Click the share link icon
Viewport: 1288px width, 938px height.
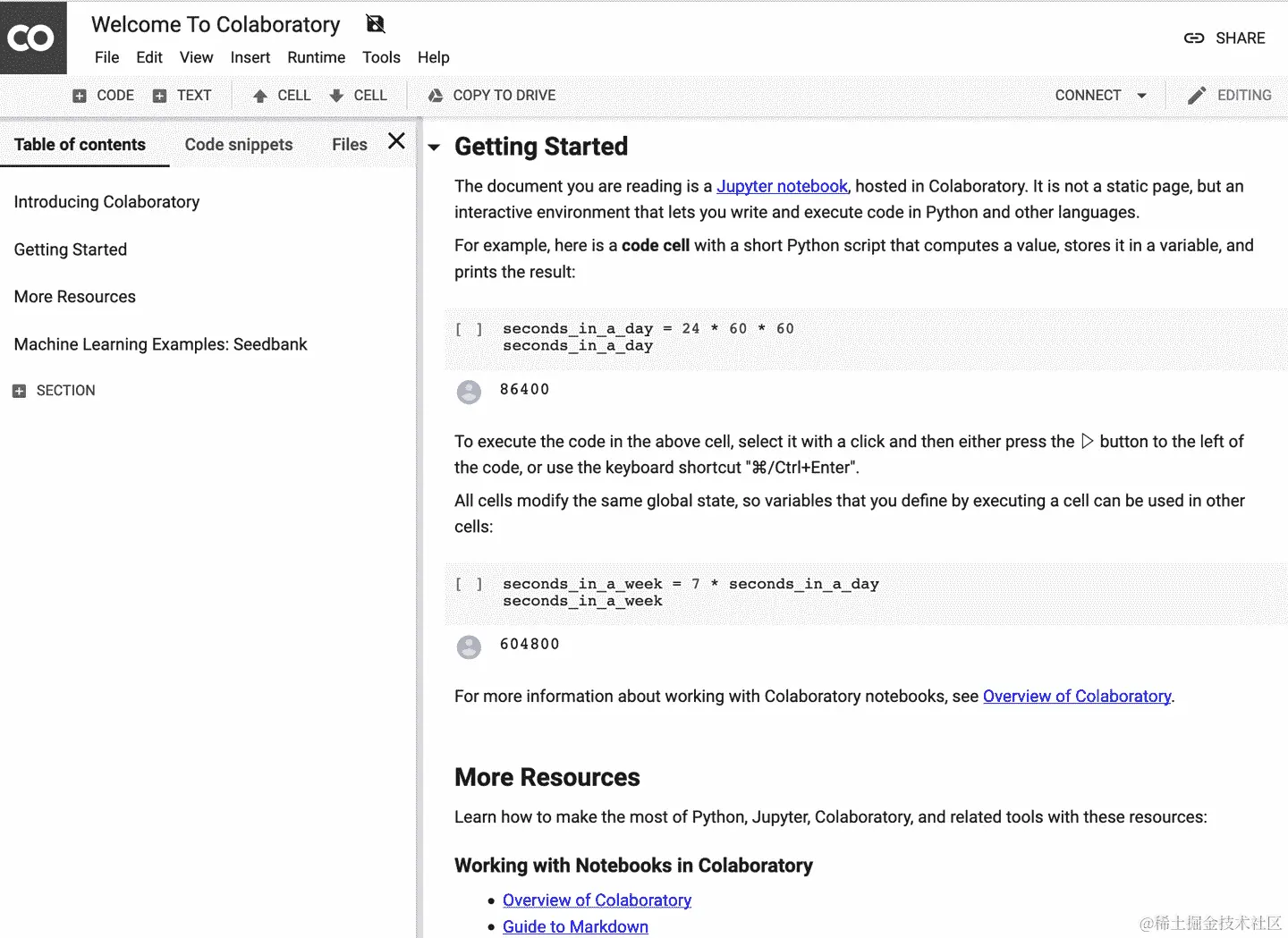[1194, 38]
